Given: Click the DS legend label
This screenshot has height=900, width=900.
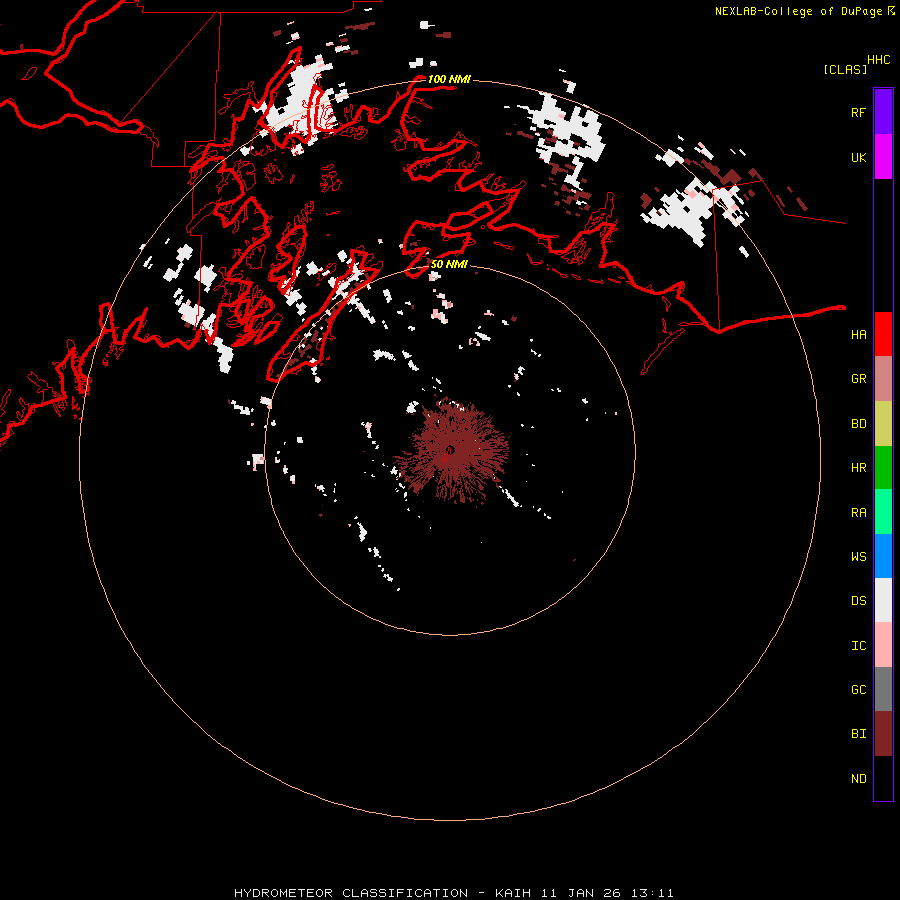Looking at the screenshot, I should pos(858,600).
